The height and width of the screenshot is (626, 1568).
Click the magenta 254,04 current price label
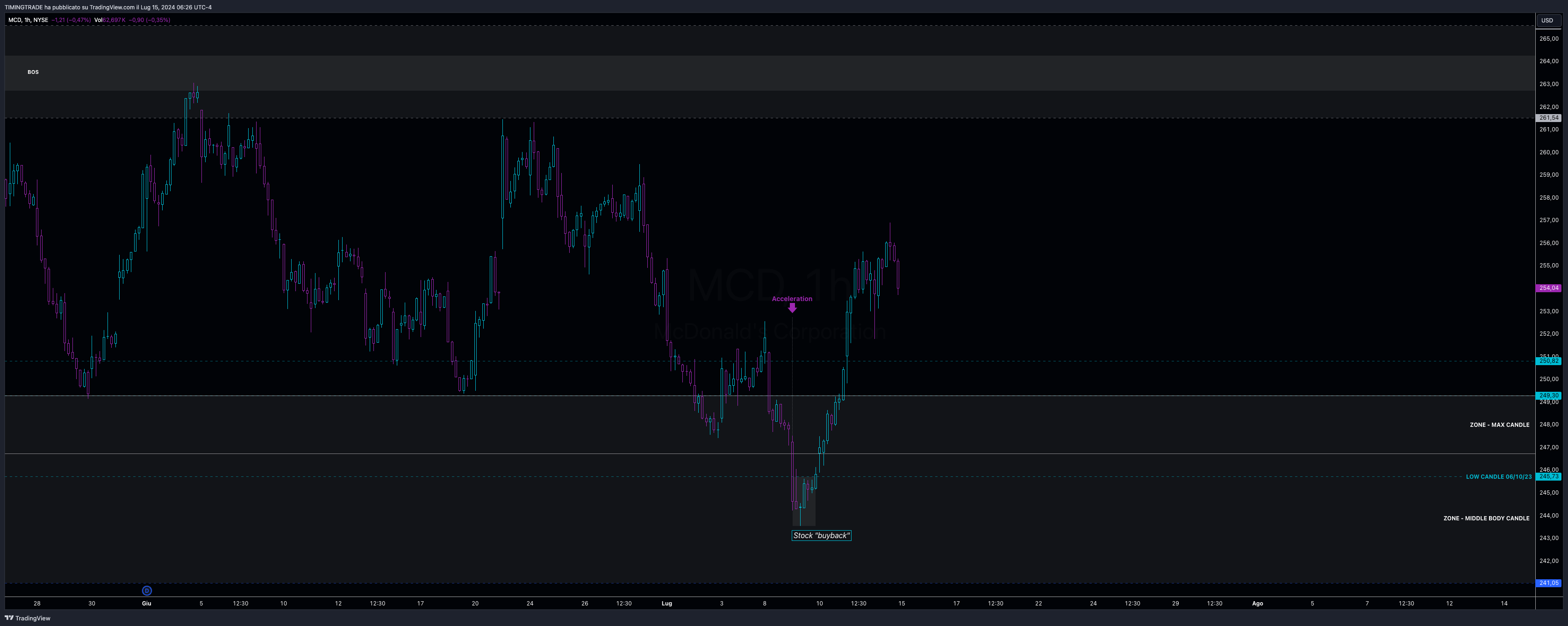[1548, 288]
